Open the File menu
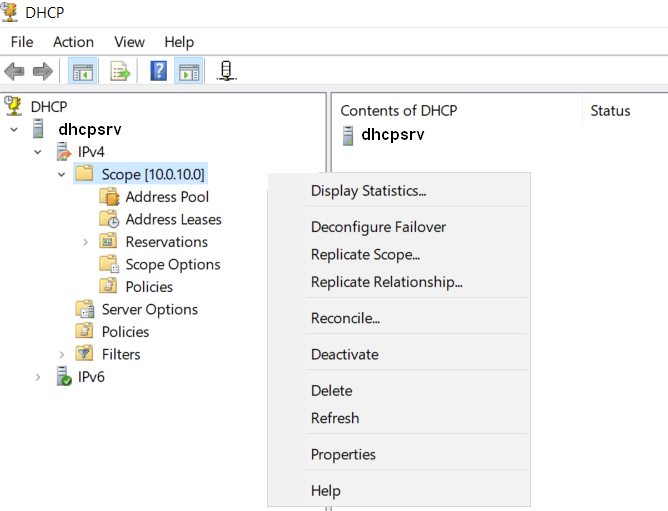This screenshot has height=511, width=668. (x=22, y=42)
